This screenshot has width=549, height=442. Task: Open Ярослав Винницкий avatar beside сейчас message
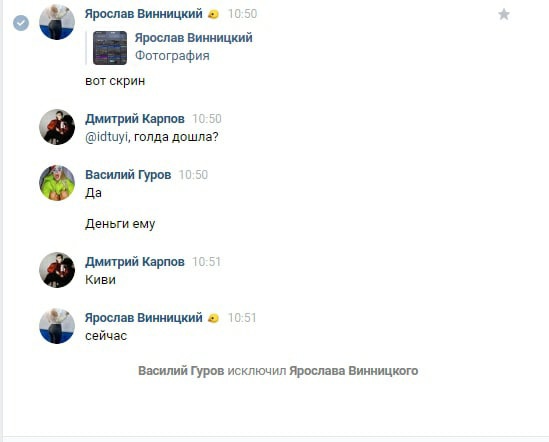(x=57, y=326)
